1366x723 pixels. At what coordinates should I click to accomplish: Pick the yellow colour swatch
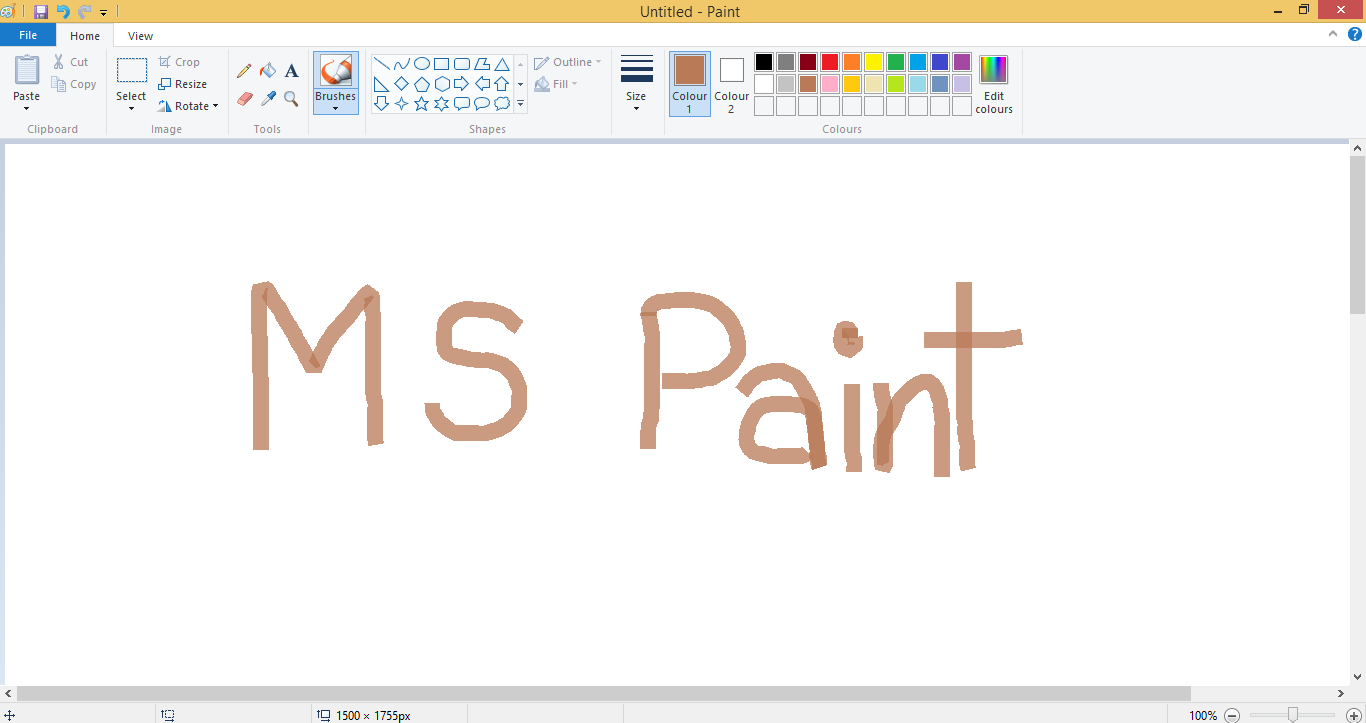[x=874, y=62]
